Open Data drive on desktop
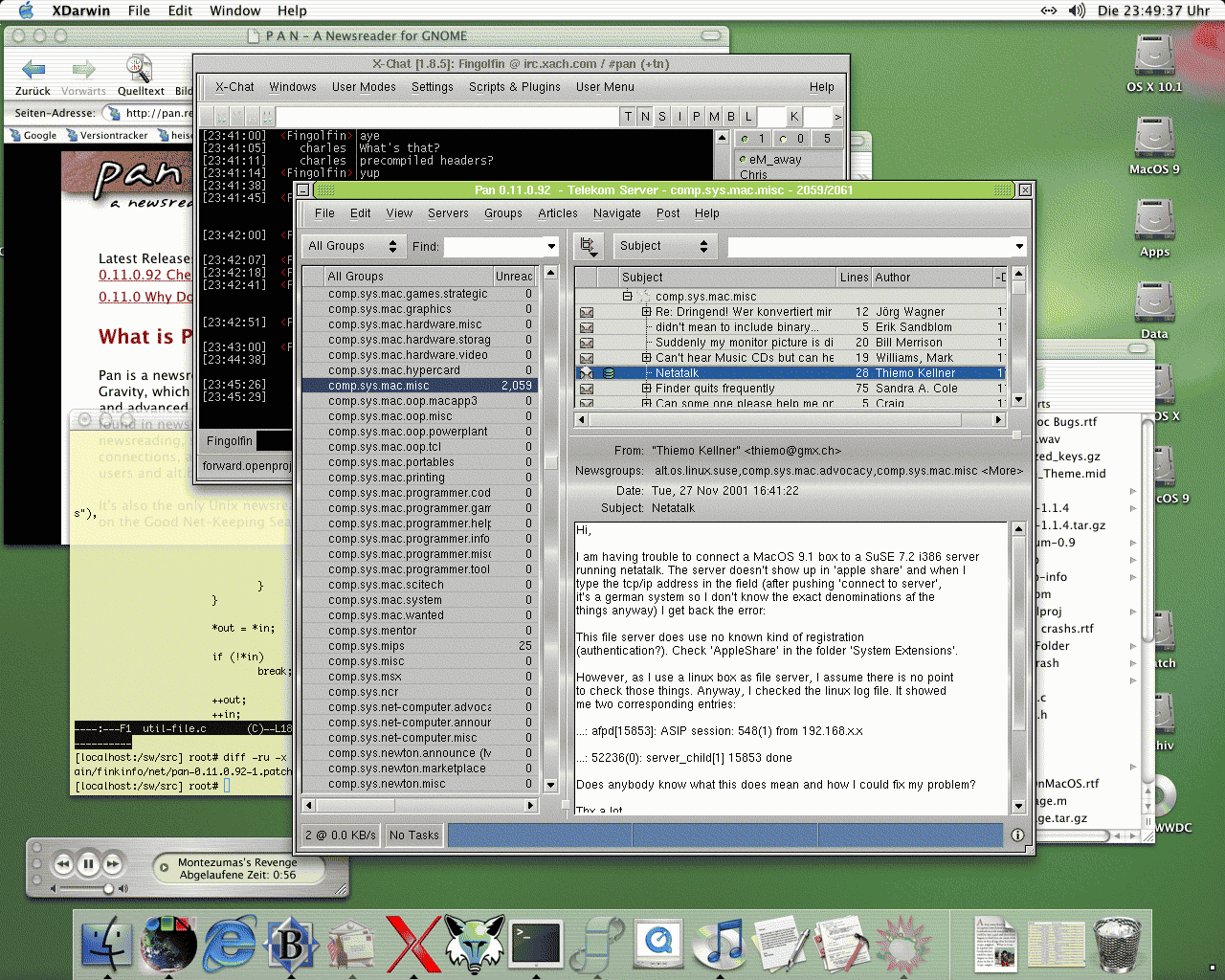 (1154, 311)
